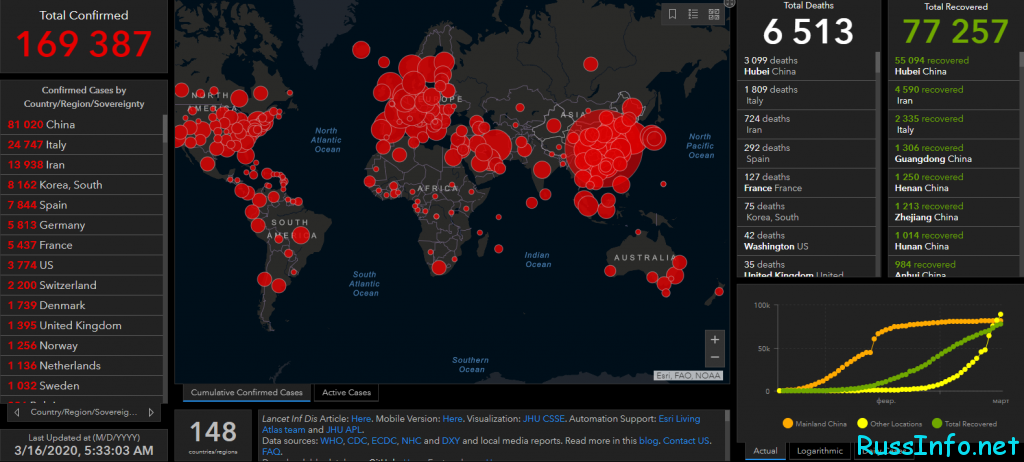The image size is (1024, 462).
Task: Select 5 437 France row
Action: pos(82,246)
